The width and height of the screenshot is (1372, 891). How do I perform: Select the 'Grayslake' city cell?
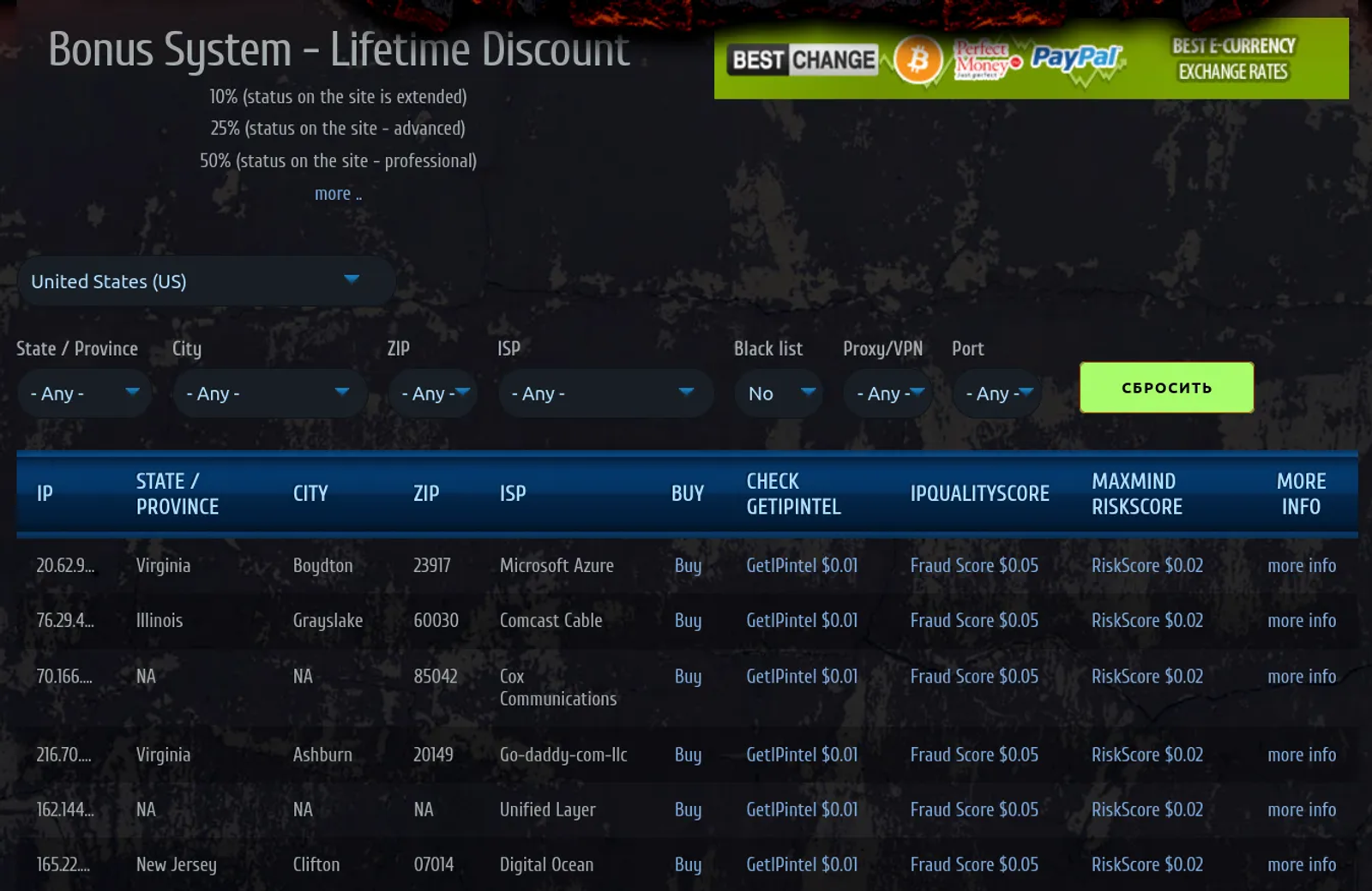(x=328, y=621)
